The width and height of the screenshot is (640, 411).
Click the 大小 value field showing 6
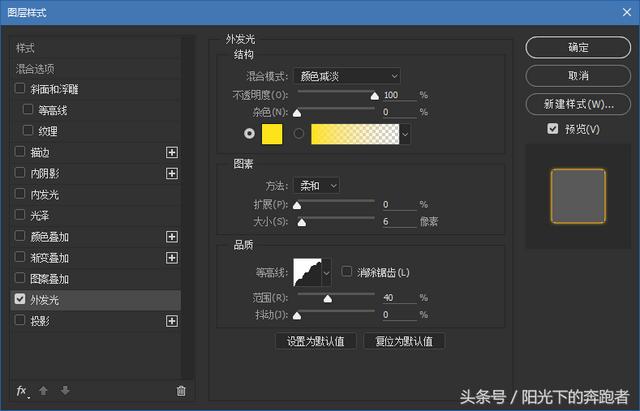tap(399, 222)
